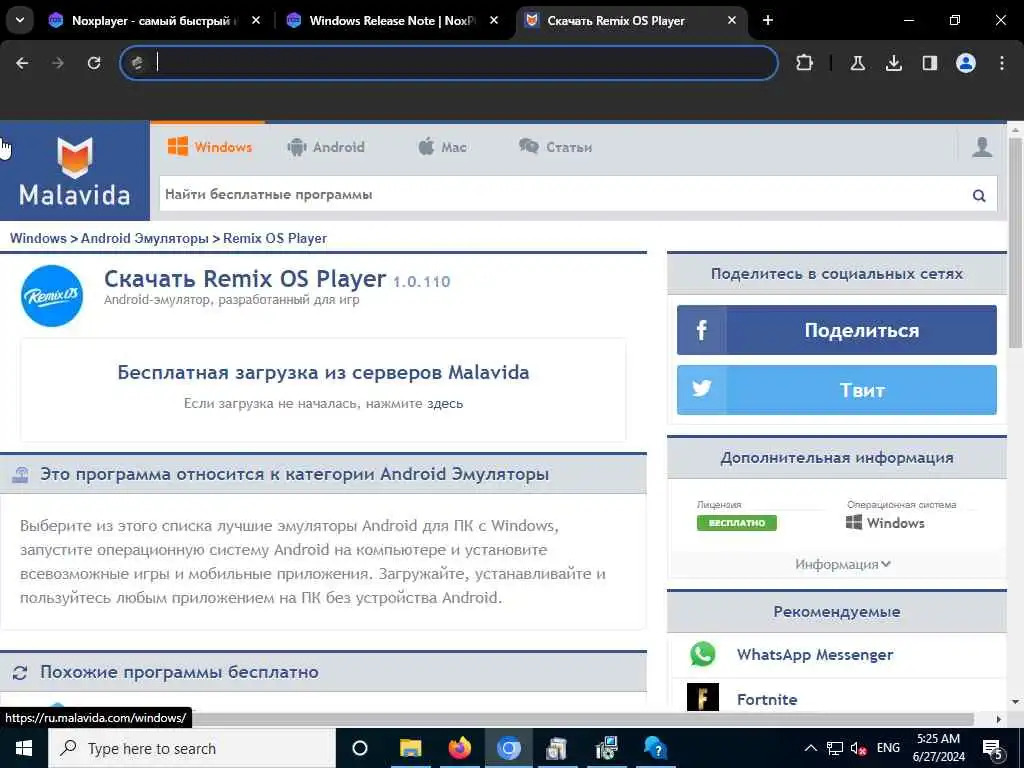Go forward in browser history
1024x768 pixels.
[x=58, y=63]
